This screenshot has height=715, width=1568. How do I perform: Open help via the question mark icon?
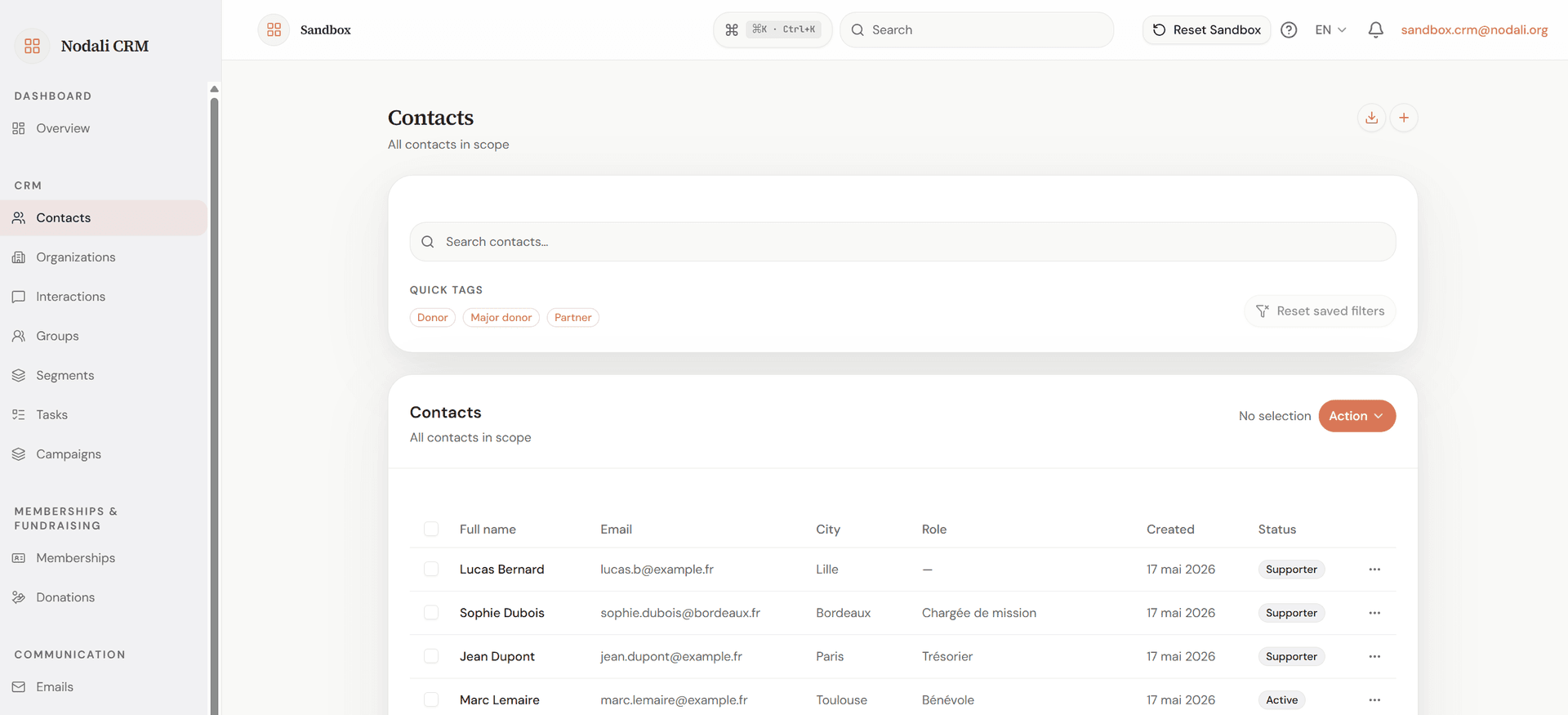1289,29
